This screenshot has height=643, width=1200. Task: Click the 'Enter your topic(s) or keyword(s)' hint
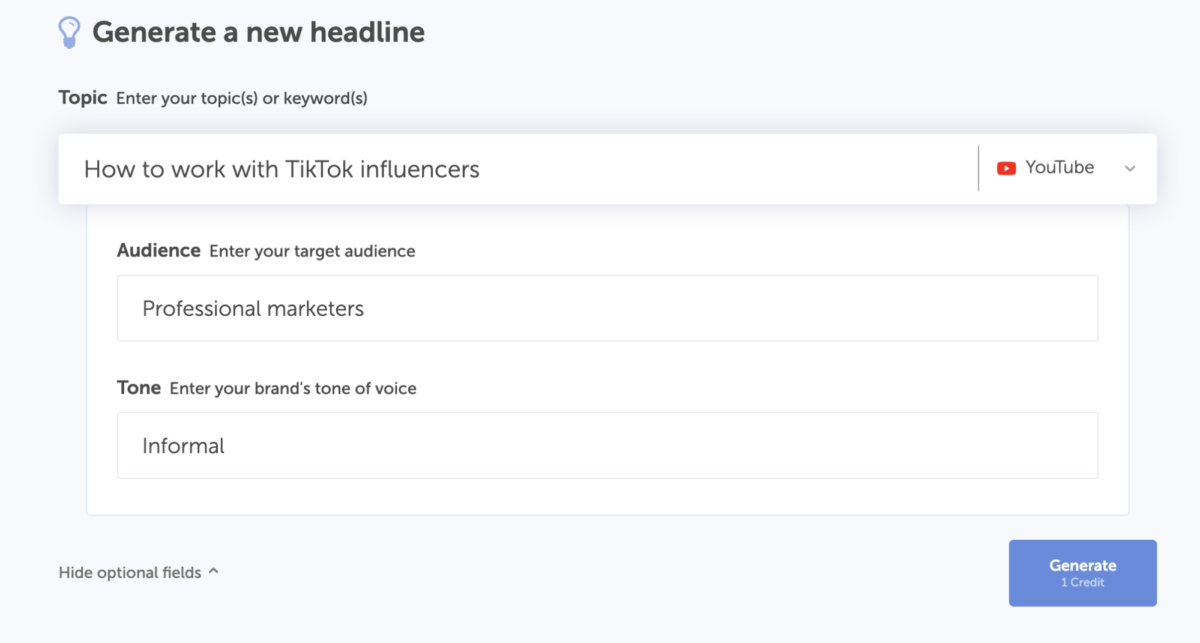[x=242, y=99]
